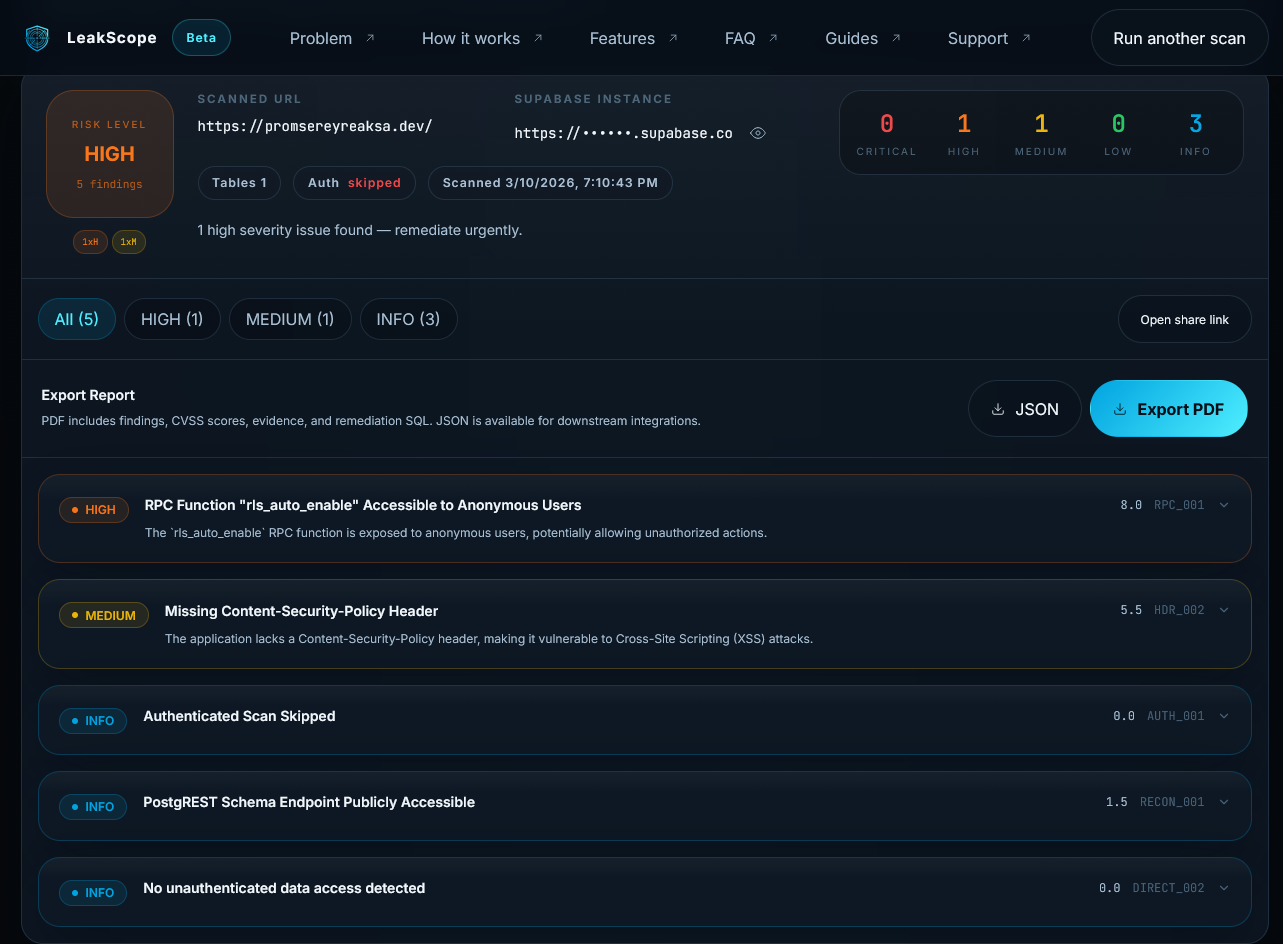Click INFO badge on PostgREST Schema finding

(93, 806)
